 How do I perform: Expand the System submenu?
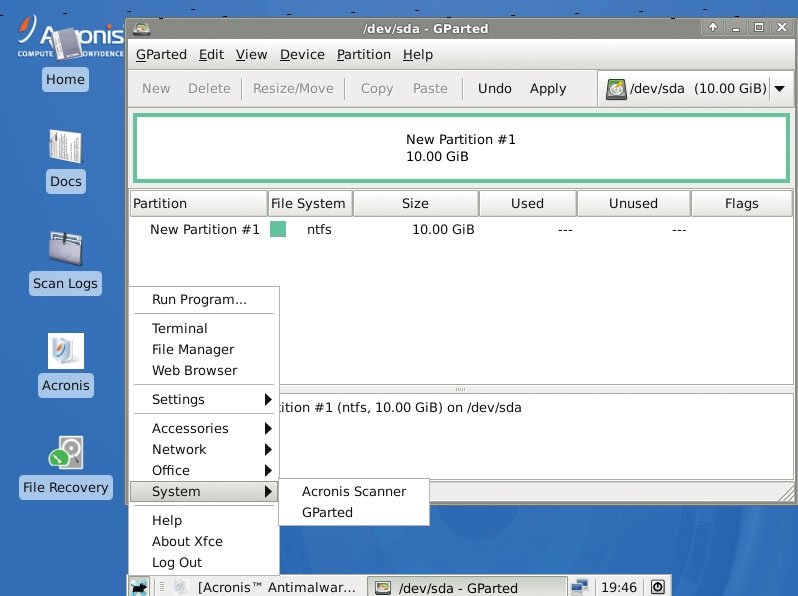coord(204,491)
